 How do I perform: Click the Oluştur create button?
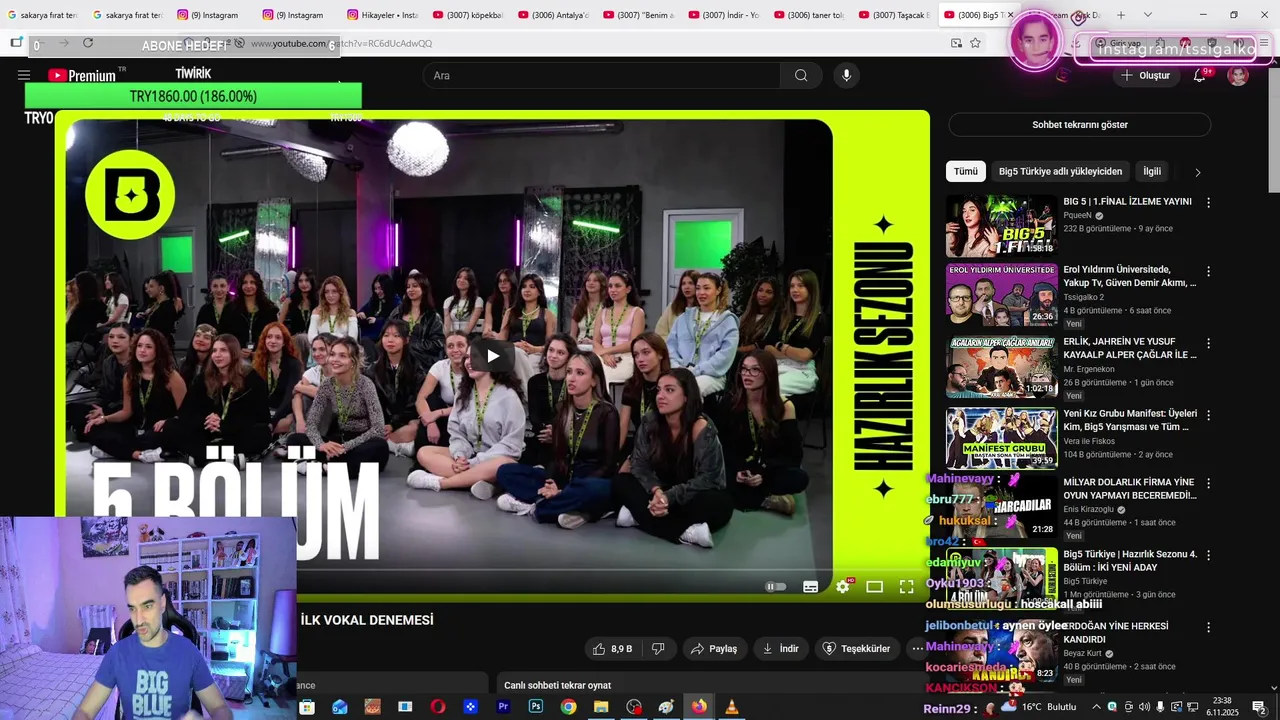[1146, 75]
